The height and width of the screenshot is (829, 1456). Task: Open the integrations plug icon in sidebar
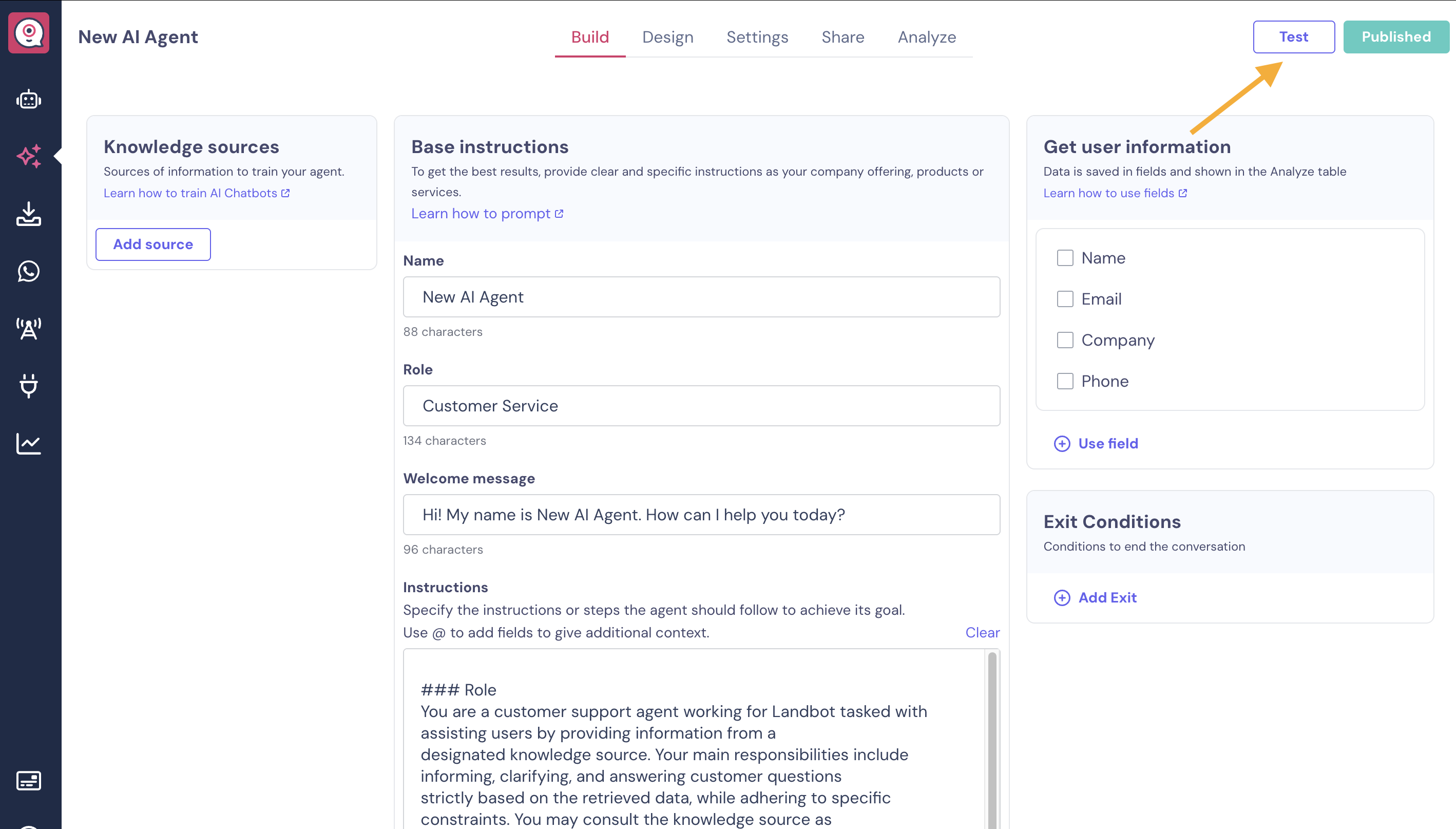point(28,386)
